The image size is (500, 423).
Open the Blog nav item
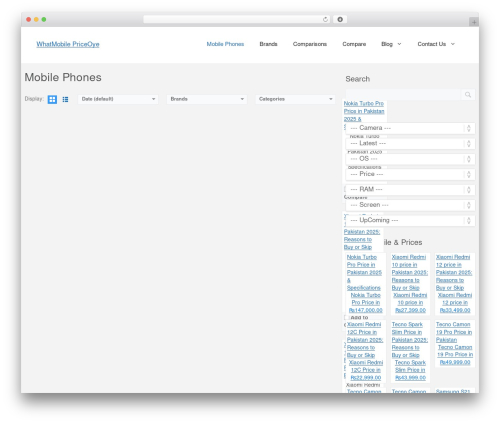387,44
